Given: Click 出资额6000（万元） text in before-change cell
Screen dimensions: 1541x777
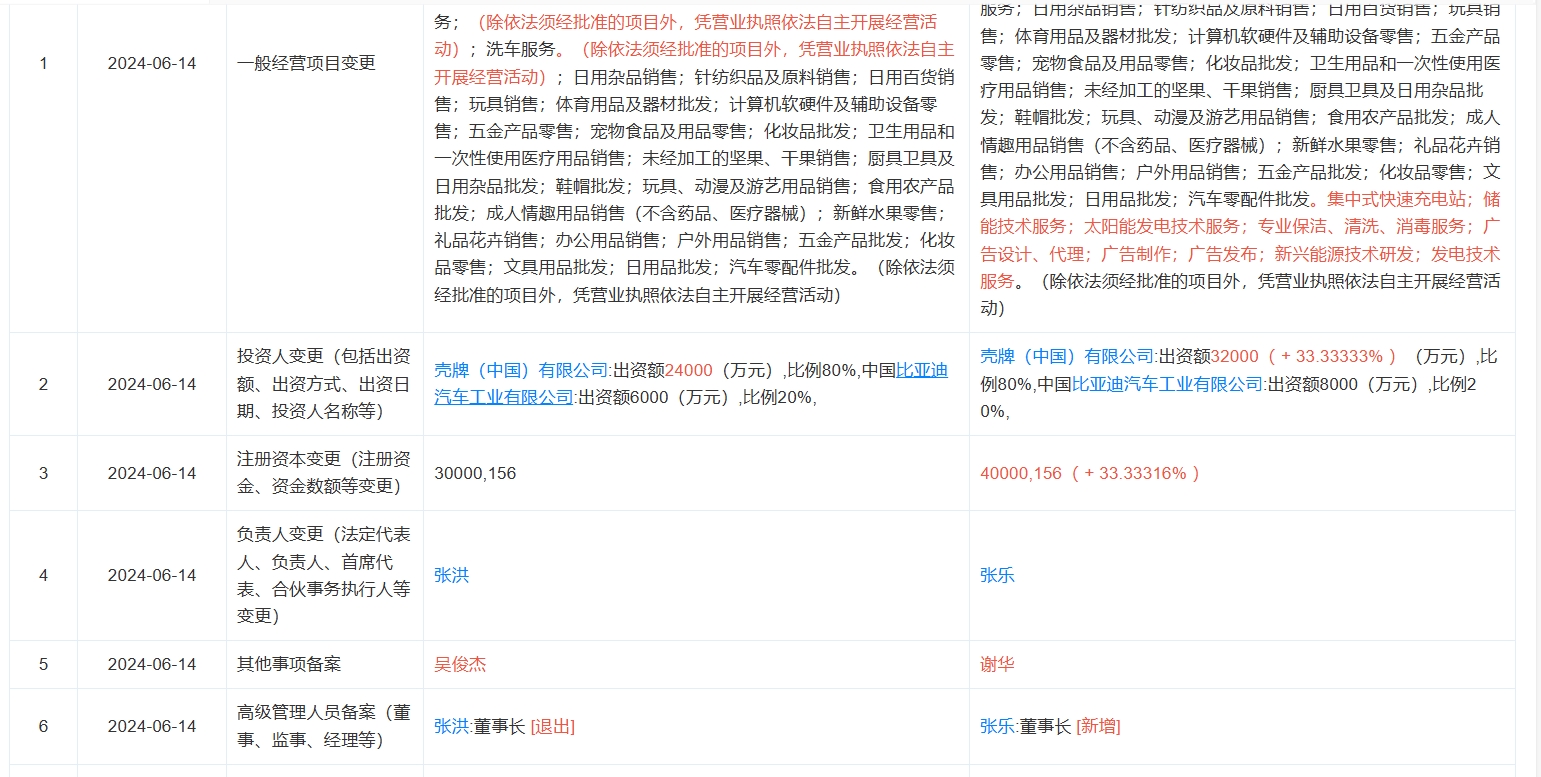Looking at the screenshot, I should click(x=657, y=397).
